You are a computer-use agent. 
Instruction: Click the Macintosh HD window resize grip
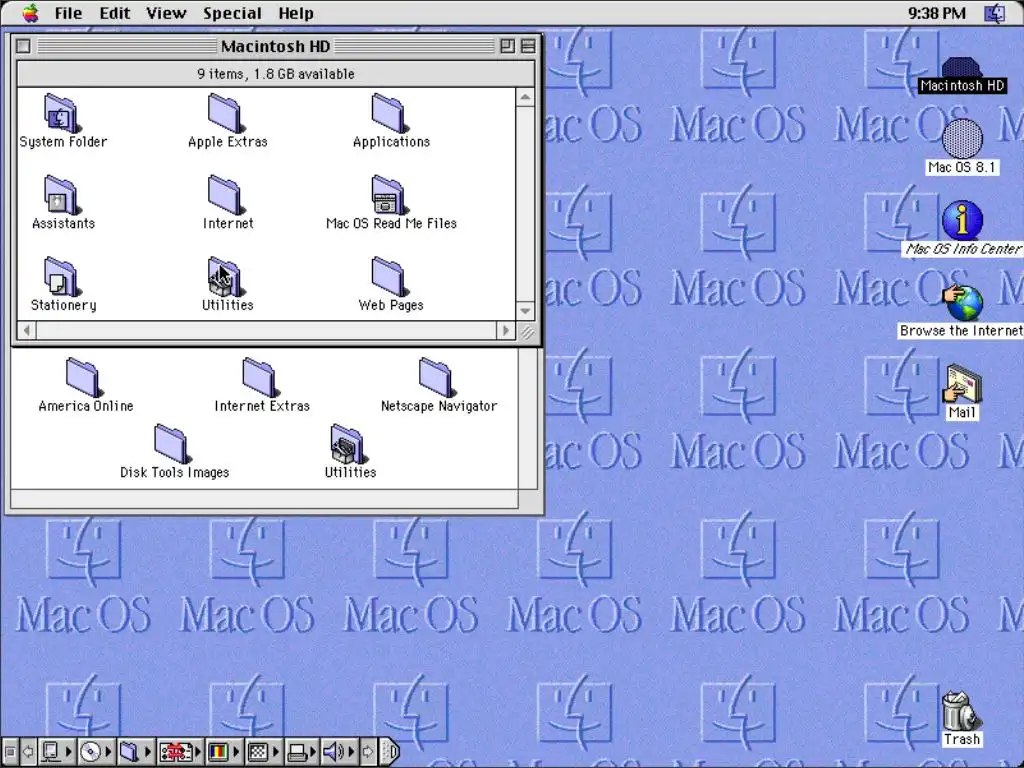(526, 331)
